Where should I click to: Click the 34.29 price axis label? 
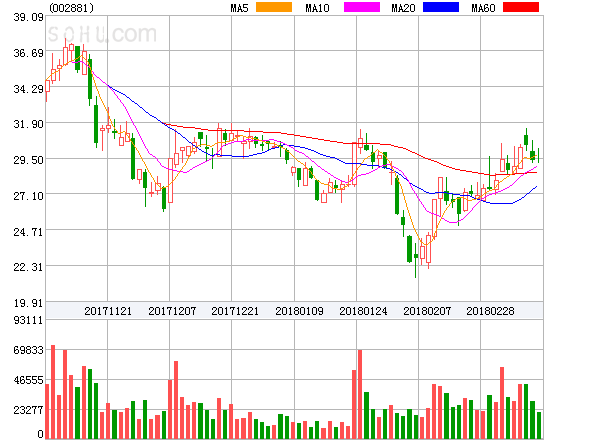pyautogui.click(x=28, y=89)
